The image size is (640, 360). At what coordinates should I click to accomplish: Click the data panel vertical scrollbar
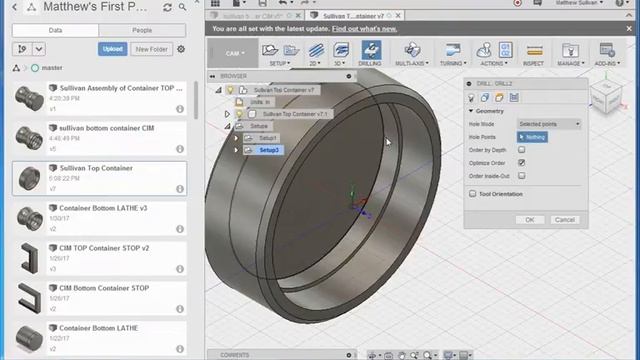coord(196,100)
